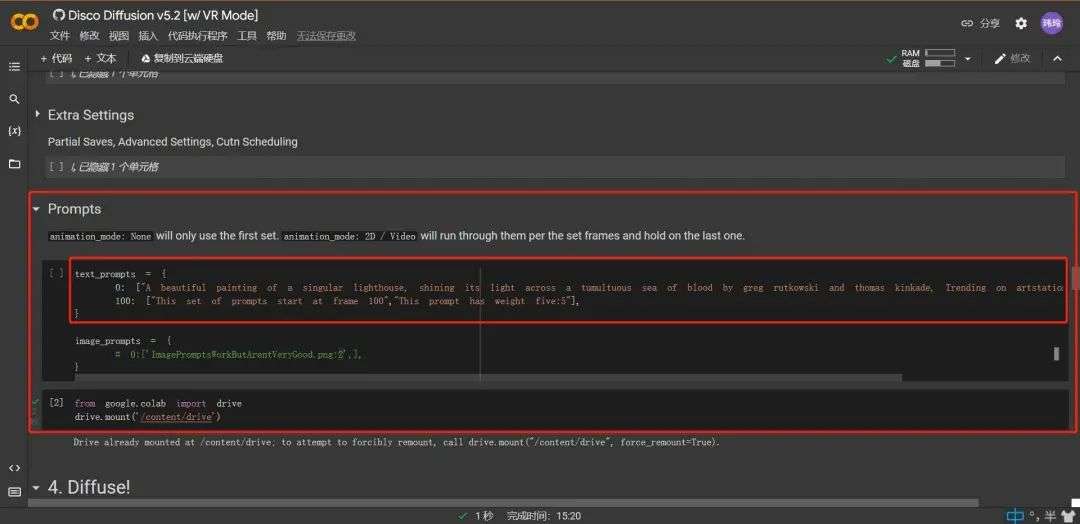
Task: Click the frame 100 prompt line
Action: pos(347,301)
